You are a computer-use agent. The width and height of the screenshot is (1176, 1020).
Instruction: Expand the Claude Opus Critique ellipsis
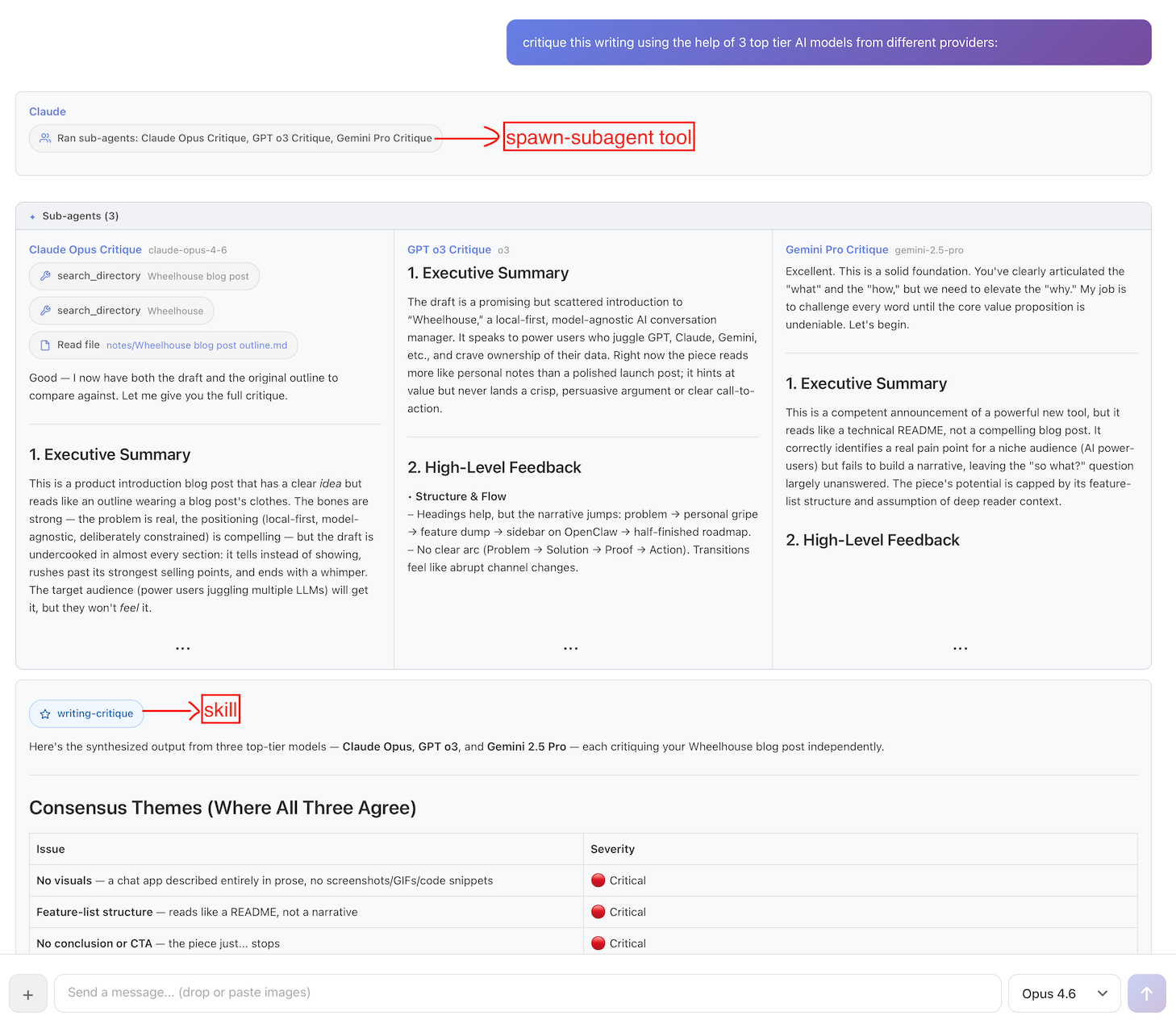[183, 648]
